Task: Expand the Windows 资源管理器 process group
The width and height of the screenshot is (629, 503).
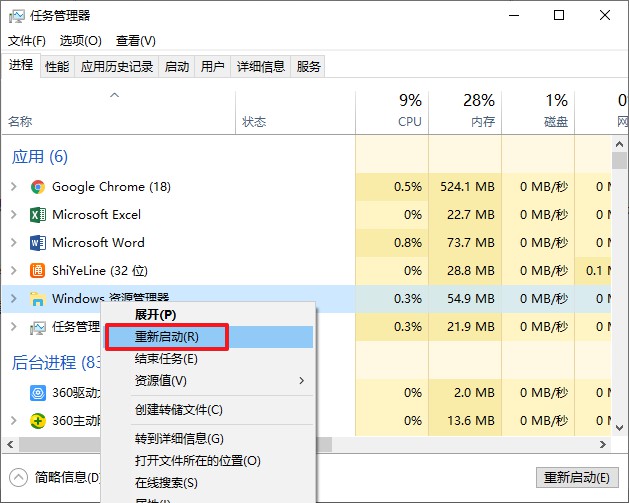Action: [x=14, y=299]
